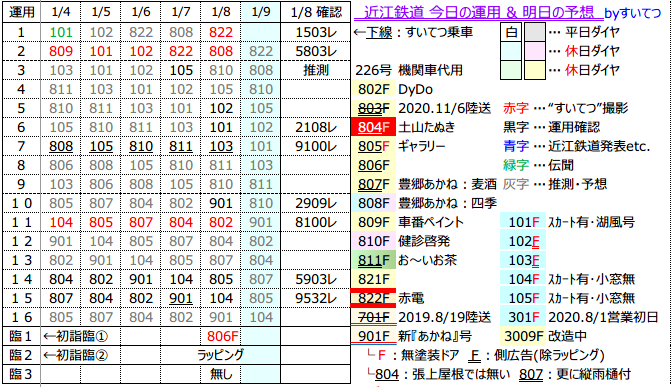Click the pink 休日ダイヤ legend swatch
671x387 pixels.
535,51
